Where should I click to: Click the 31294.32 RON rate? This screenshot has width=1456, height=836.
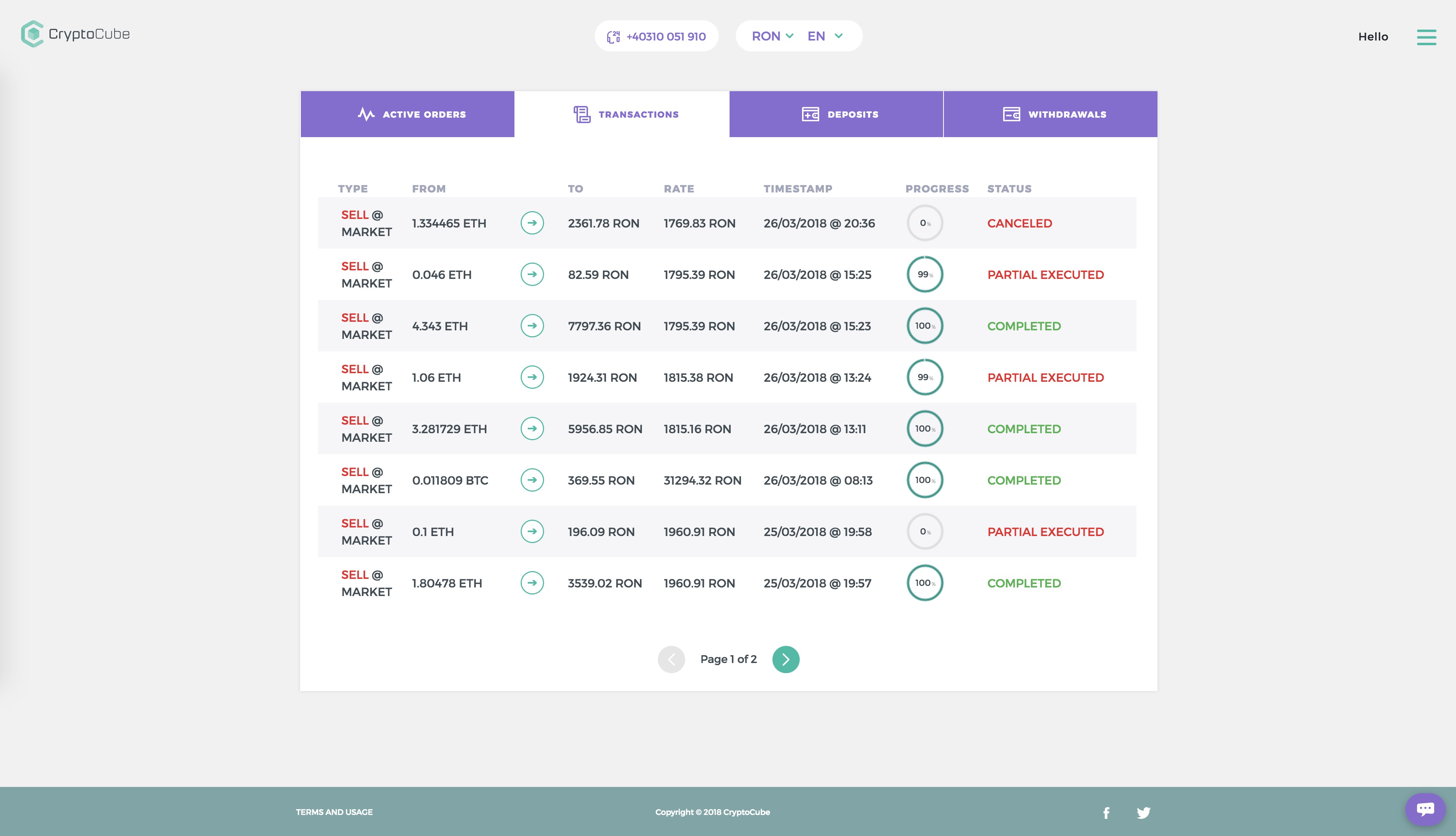(x=702, y=480)
